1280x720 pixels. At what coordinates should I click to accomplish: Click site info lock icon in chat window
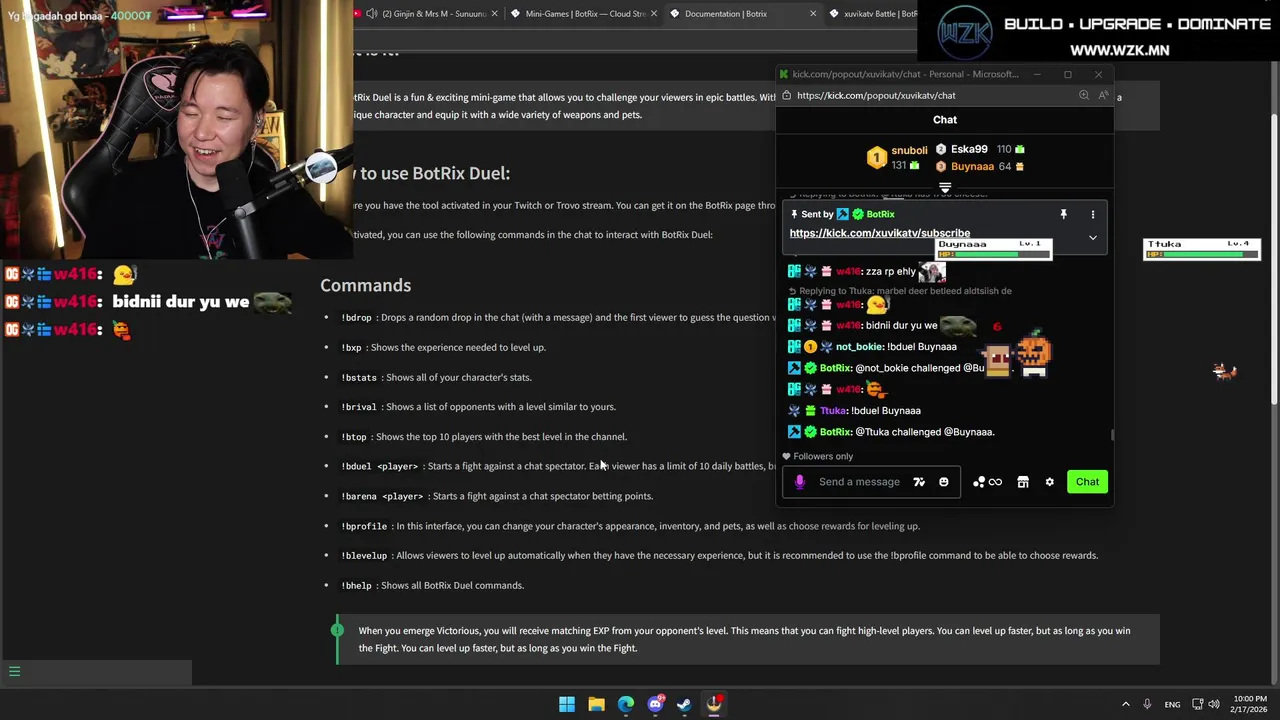coord(786,95)
